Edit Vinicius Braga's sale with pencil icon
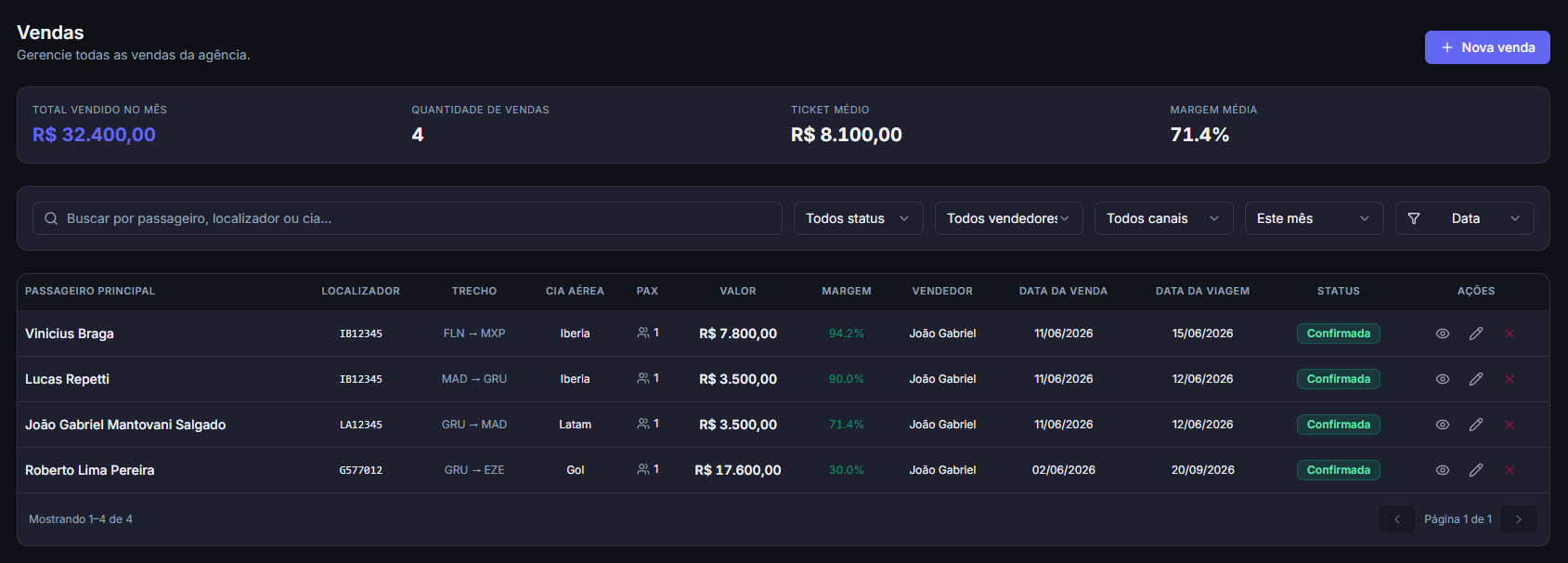 [1476, 334]
